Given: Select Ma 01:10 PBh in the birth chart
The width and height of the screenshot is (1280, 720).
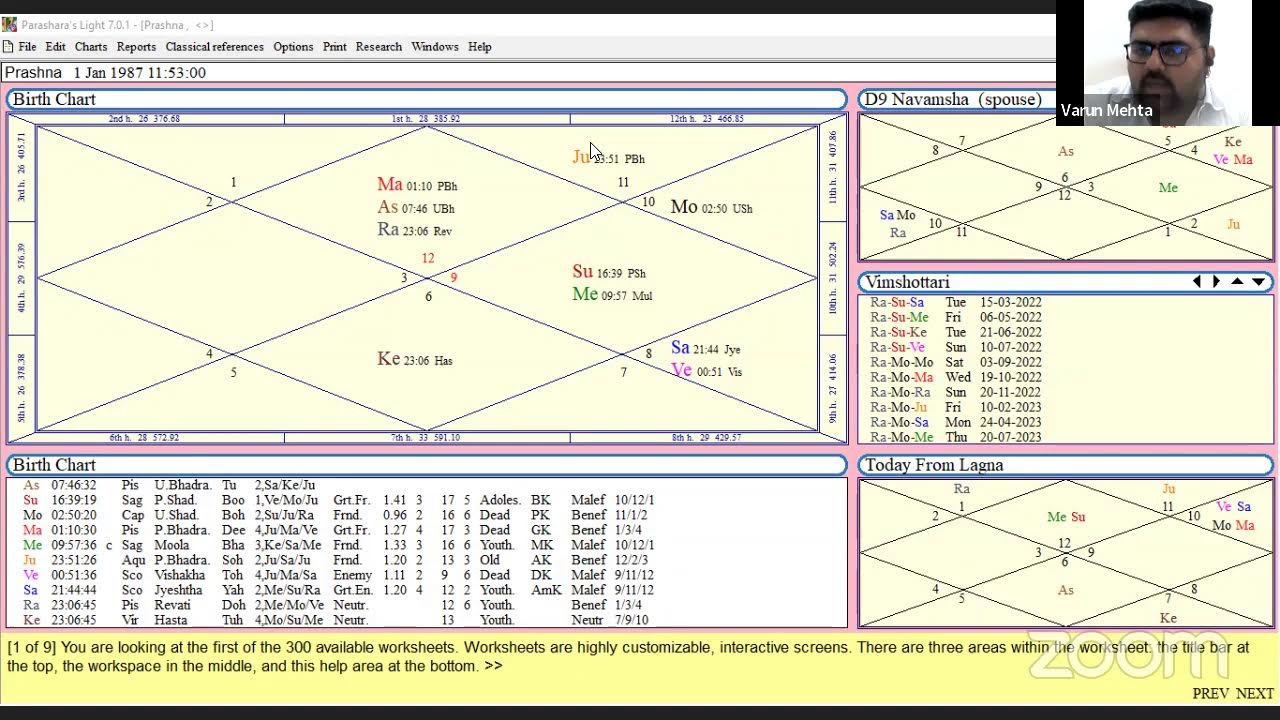Looking at the screenshot, I should (417, 185).
